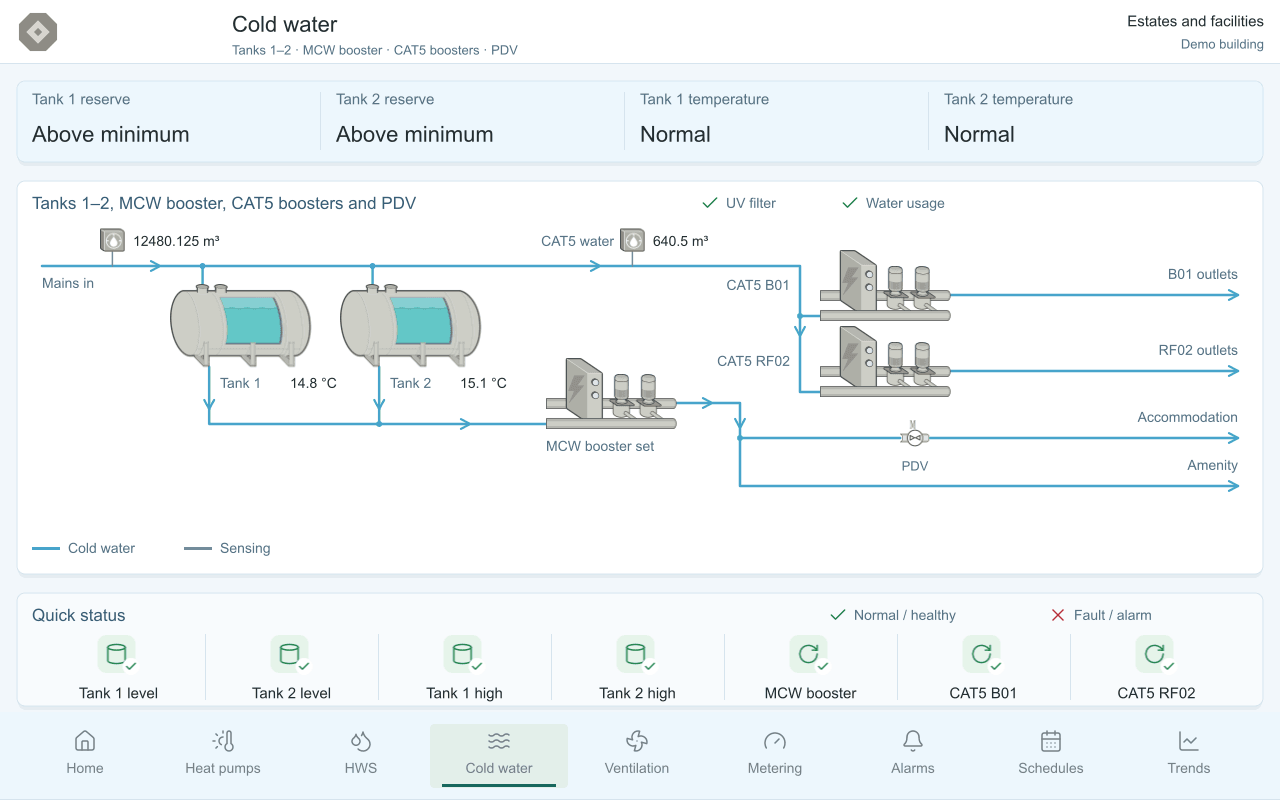
Task: Click the CAT5 RF02 quick status icon
Action: [1156, 655]
